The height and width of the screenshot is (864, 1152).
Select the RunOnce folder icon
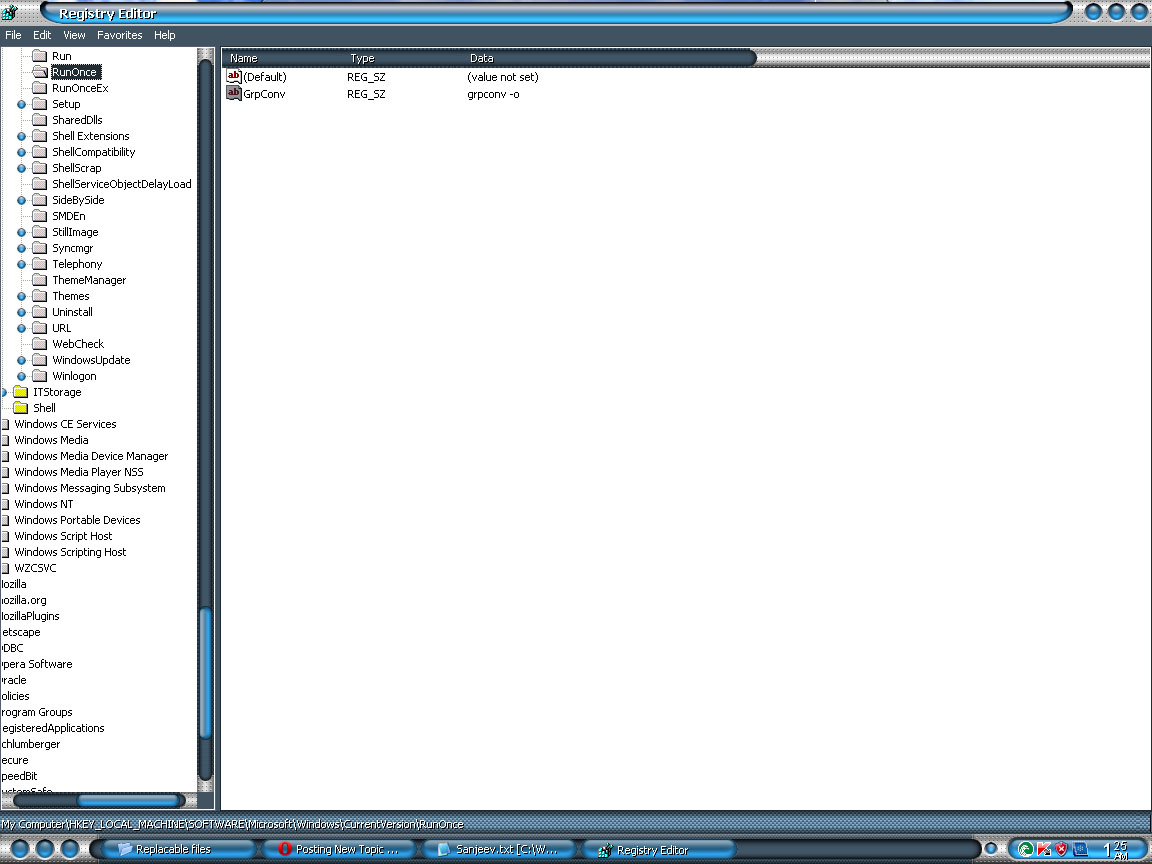40,72
